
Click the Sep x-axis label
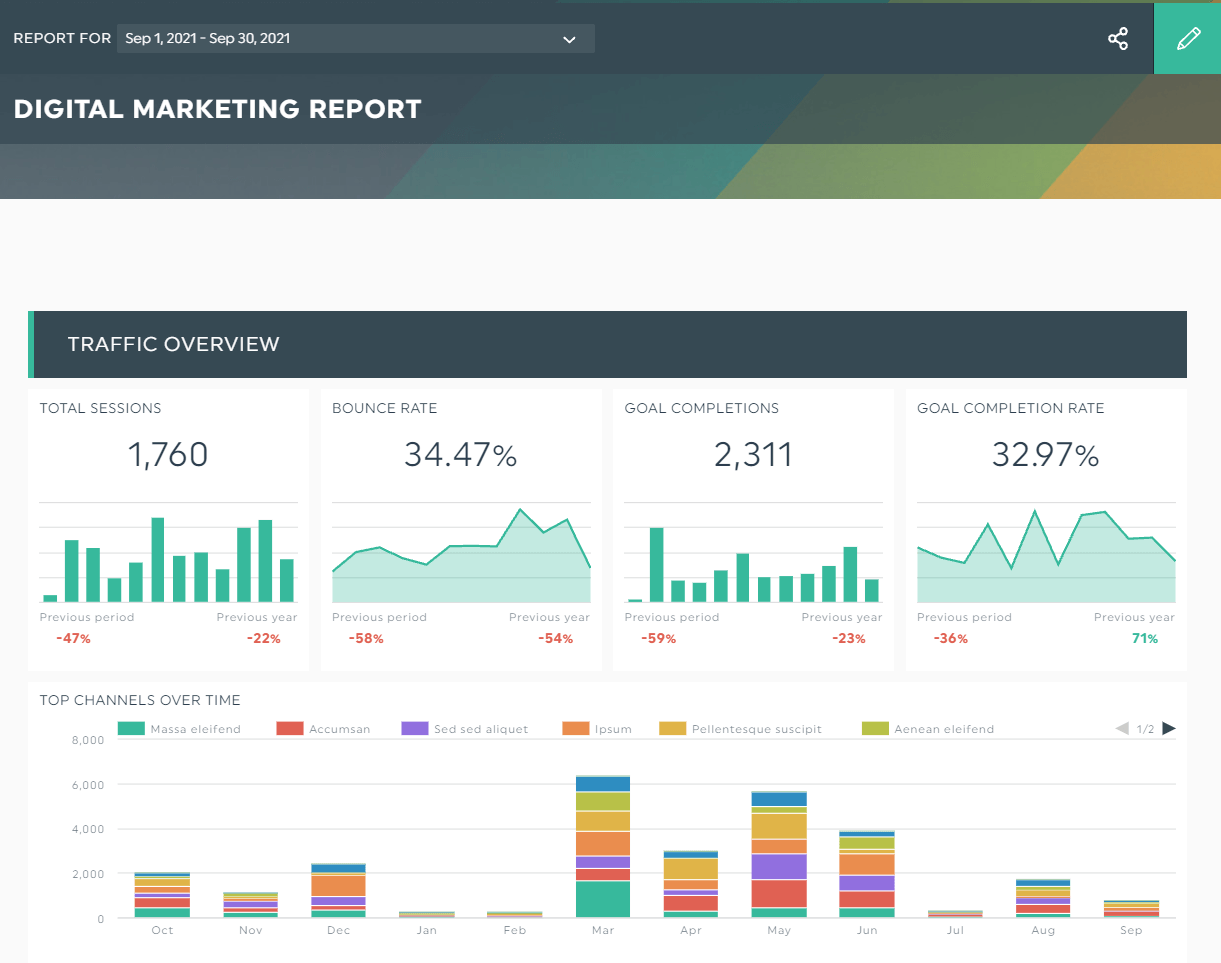[1131, 930]
